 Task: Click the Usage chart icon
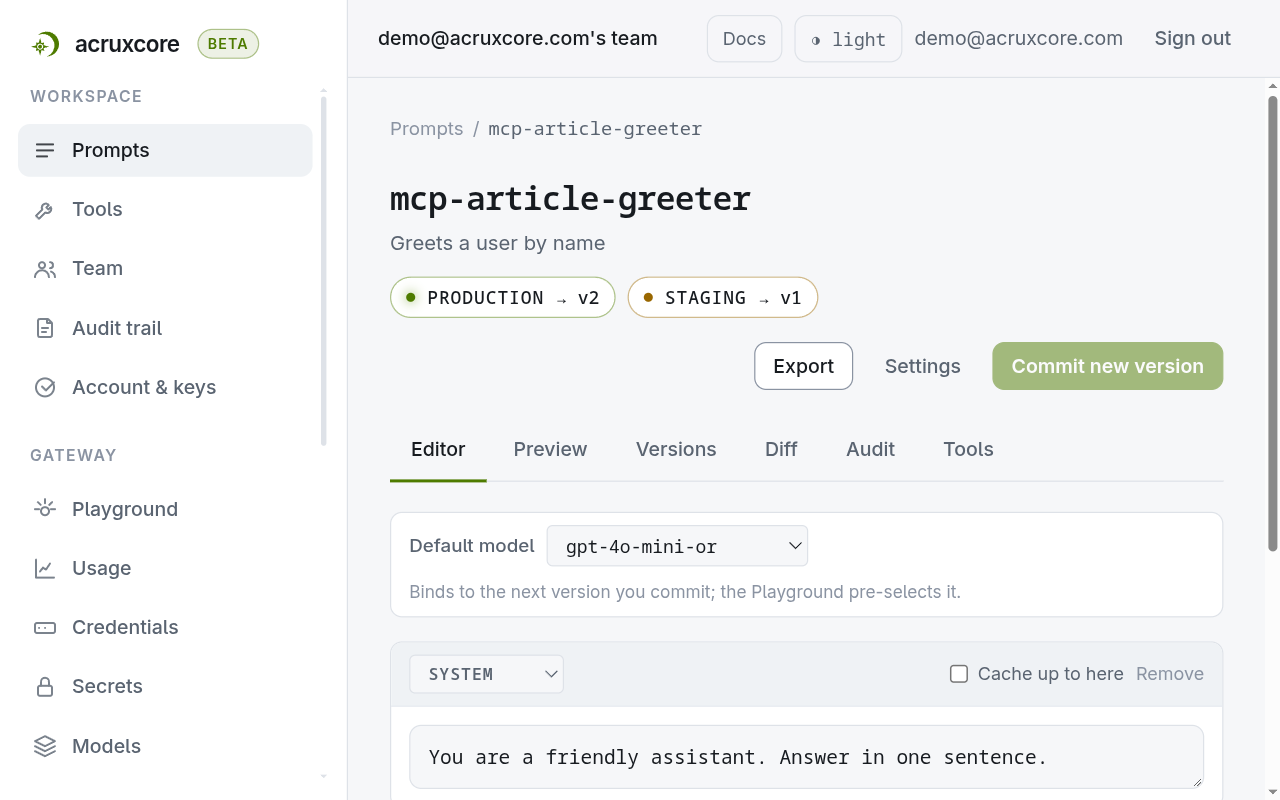45,568
